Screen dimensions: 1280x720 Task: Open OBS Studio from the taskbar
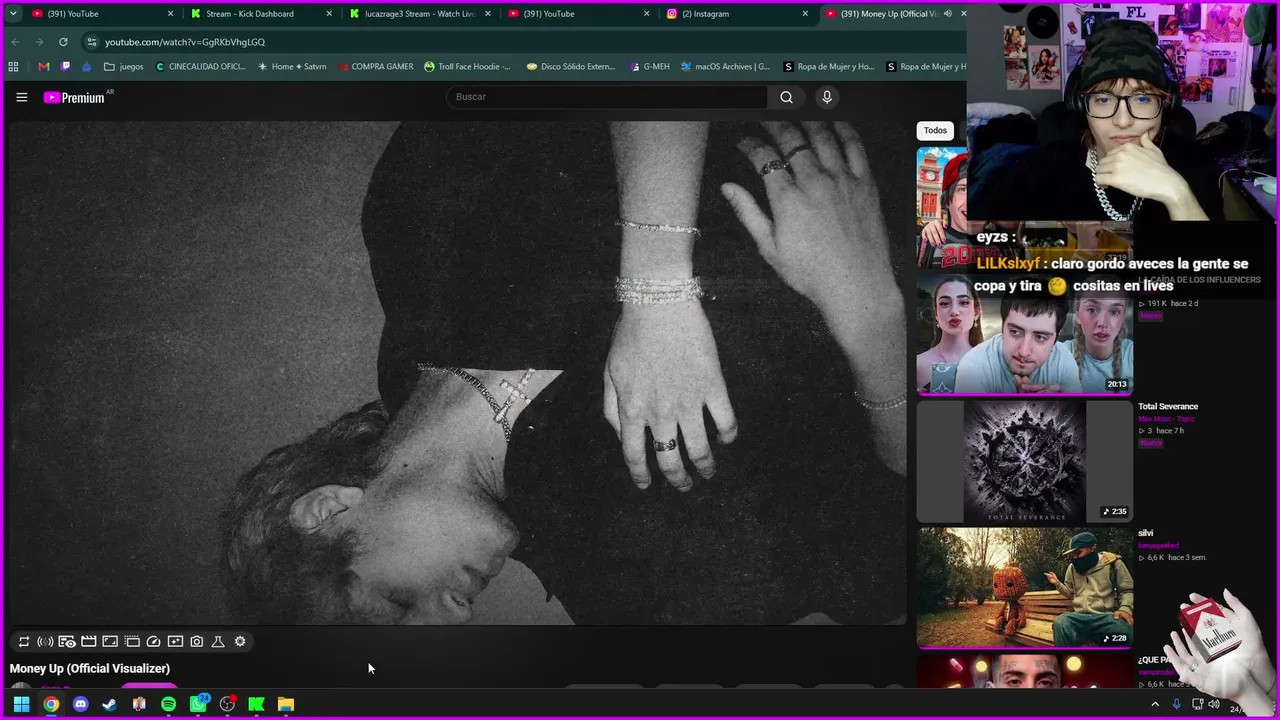tap(227, 704)
